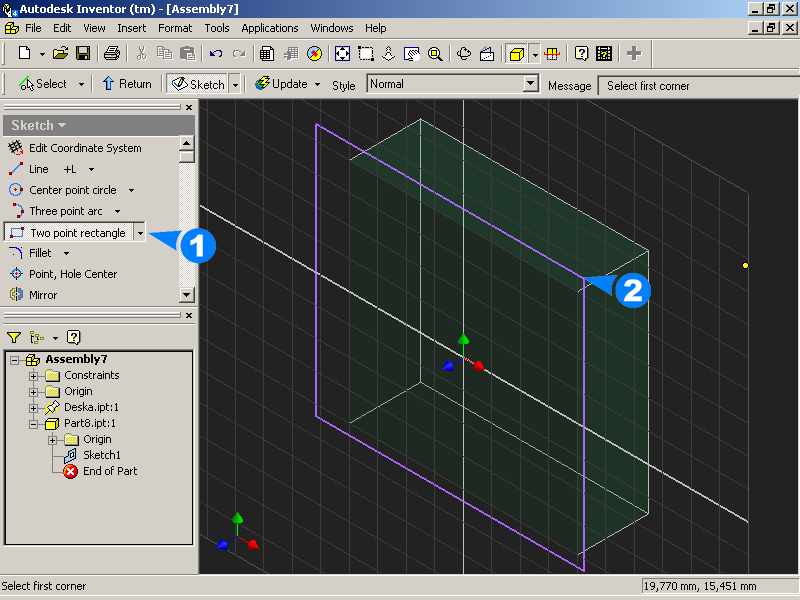This screenshot has width=800, height=600.
Task: Click the Cut scissors icon
Action: coord(141,53)
